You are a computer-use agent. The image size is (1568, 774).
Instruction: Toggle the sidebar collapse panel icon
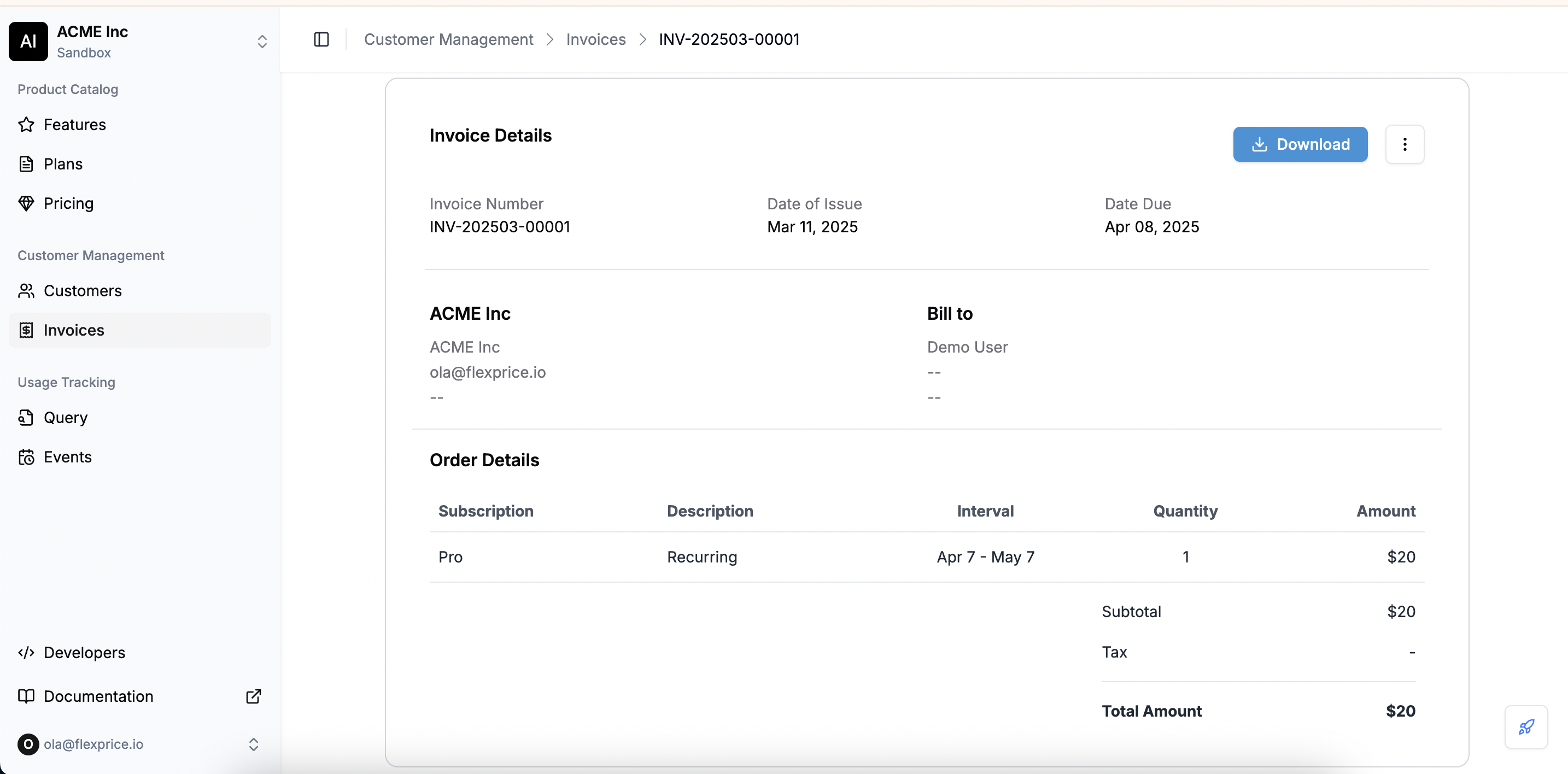321,39
